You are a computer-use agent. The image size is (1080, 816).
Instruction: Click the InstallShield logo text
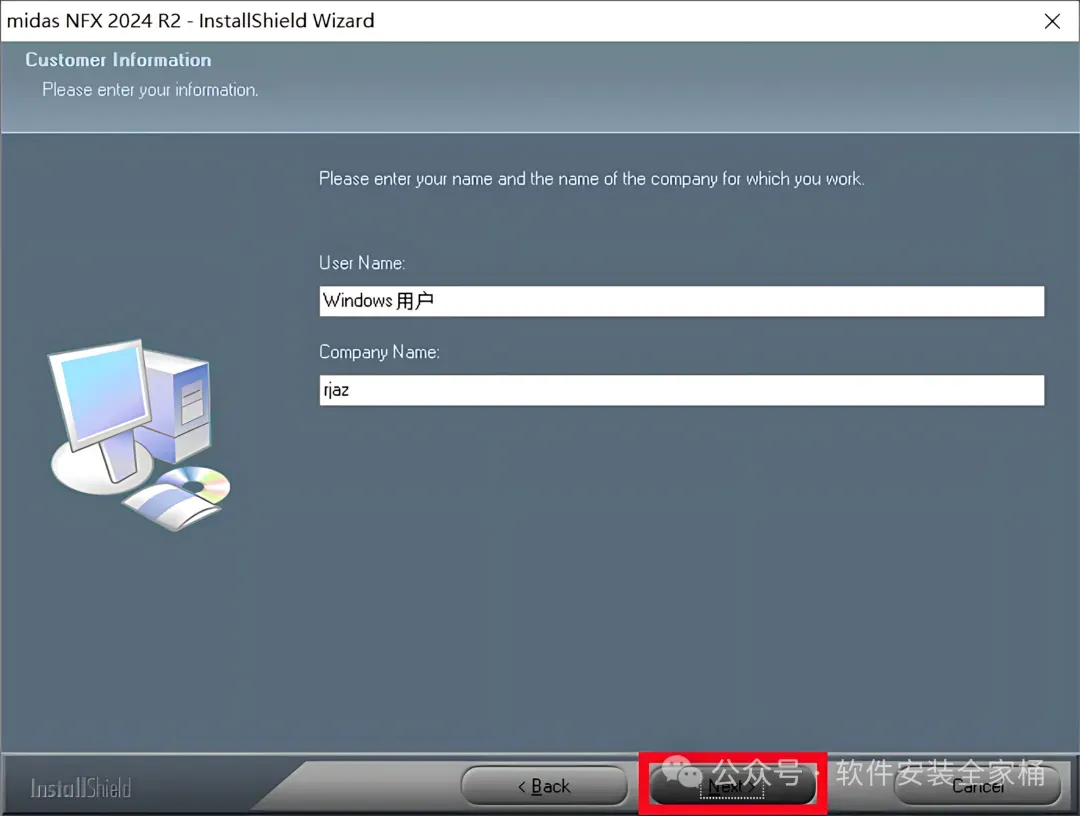tap(81, 788)
